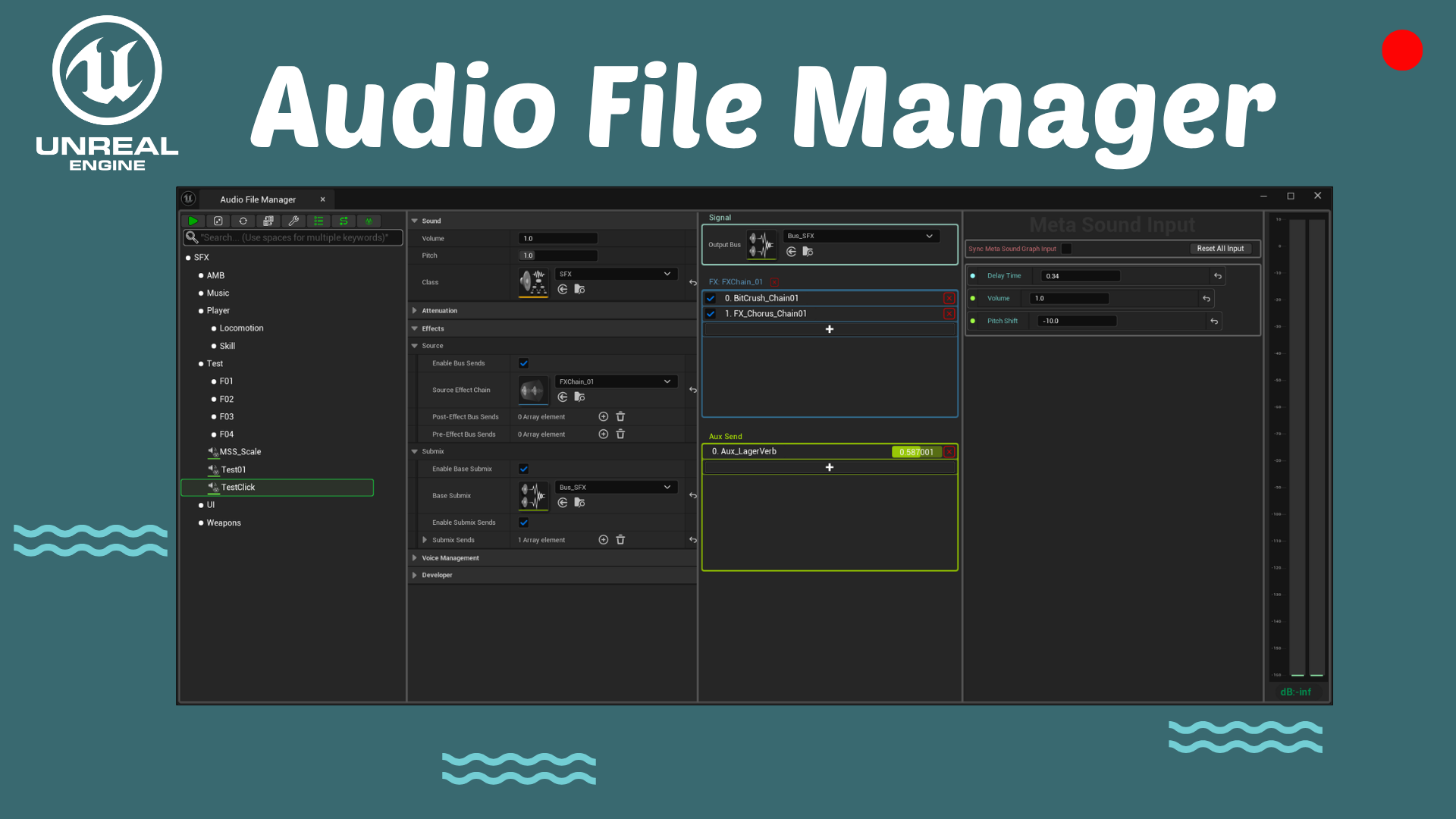The image size is (1456, 819).
Task: Add new effect to FX chain plus
Action: 830,329
